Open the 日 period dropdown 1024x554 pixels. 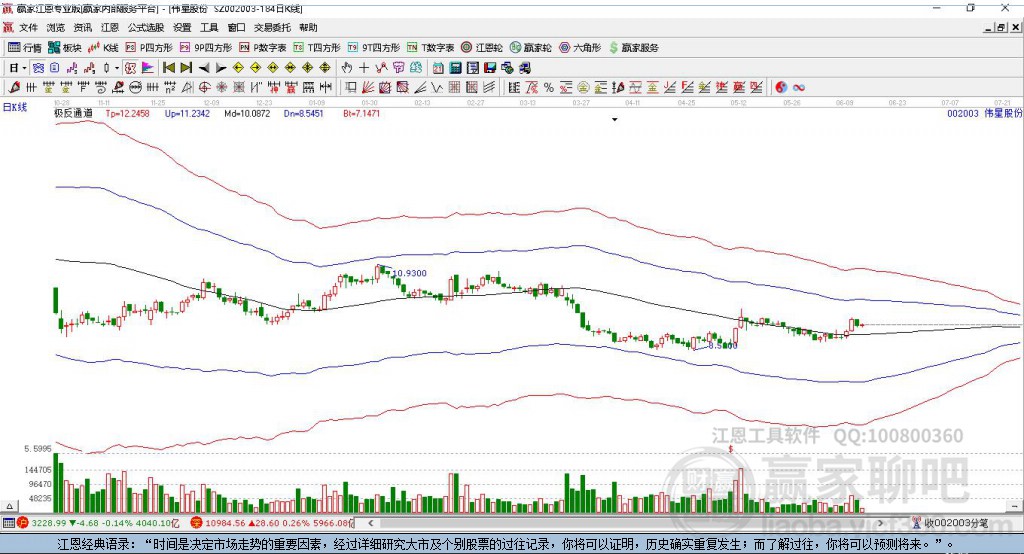tap(18, 68)
